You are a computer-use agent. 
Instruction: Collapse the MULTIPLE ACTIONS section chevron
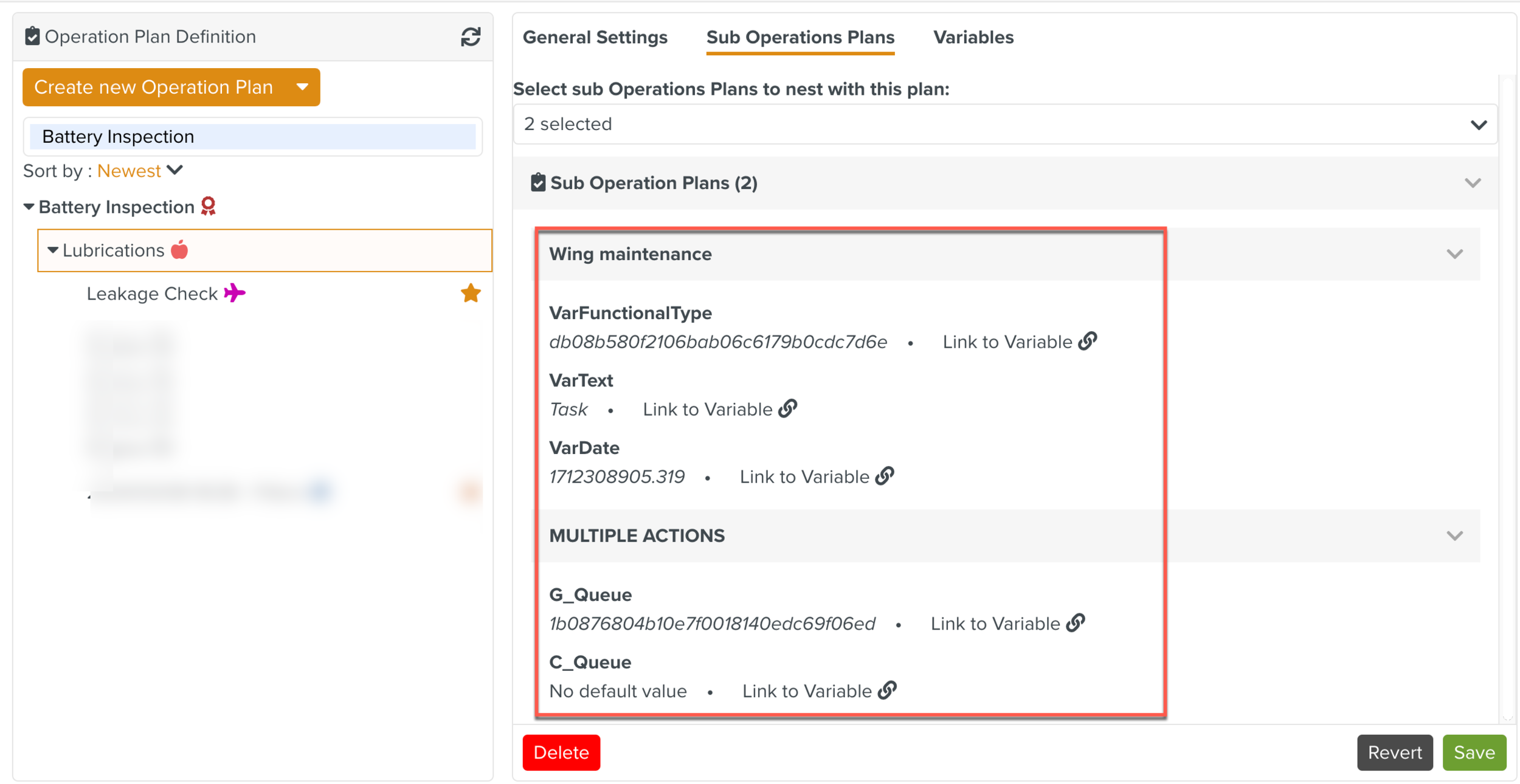(x=1454, y=536)
